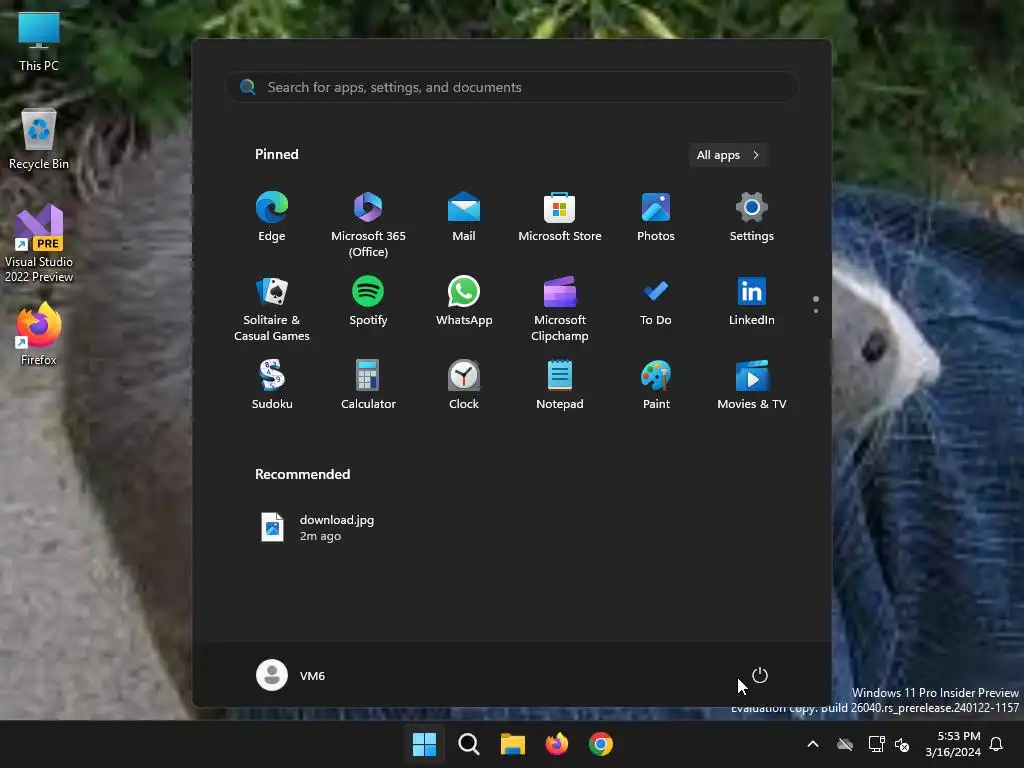Image resolution: width=1024 pixels, height=768 pixels.
Task: Open the recommended download.jpg file
Action: (319, 528)
